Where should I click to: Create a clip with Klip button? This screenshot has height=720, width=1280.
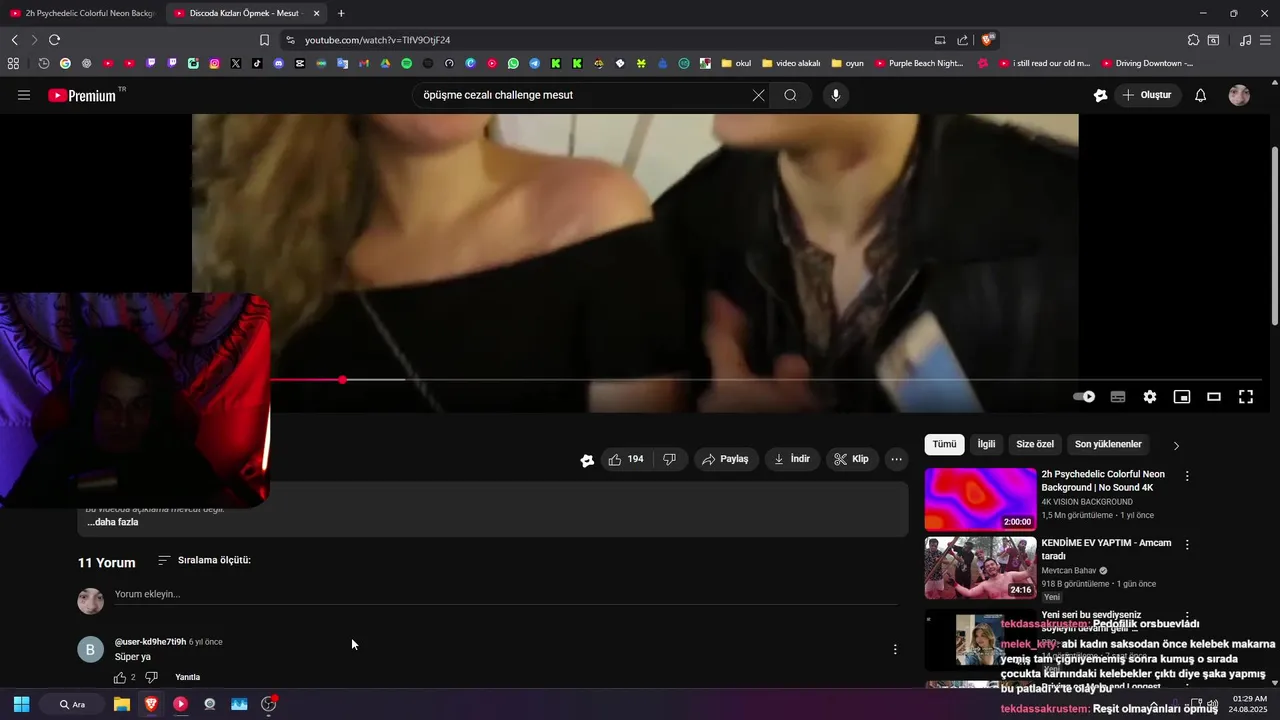click(x=852, y=459)
